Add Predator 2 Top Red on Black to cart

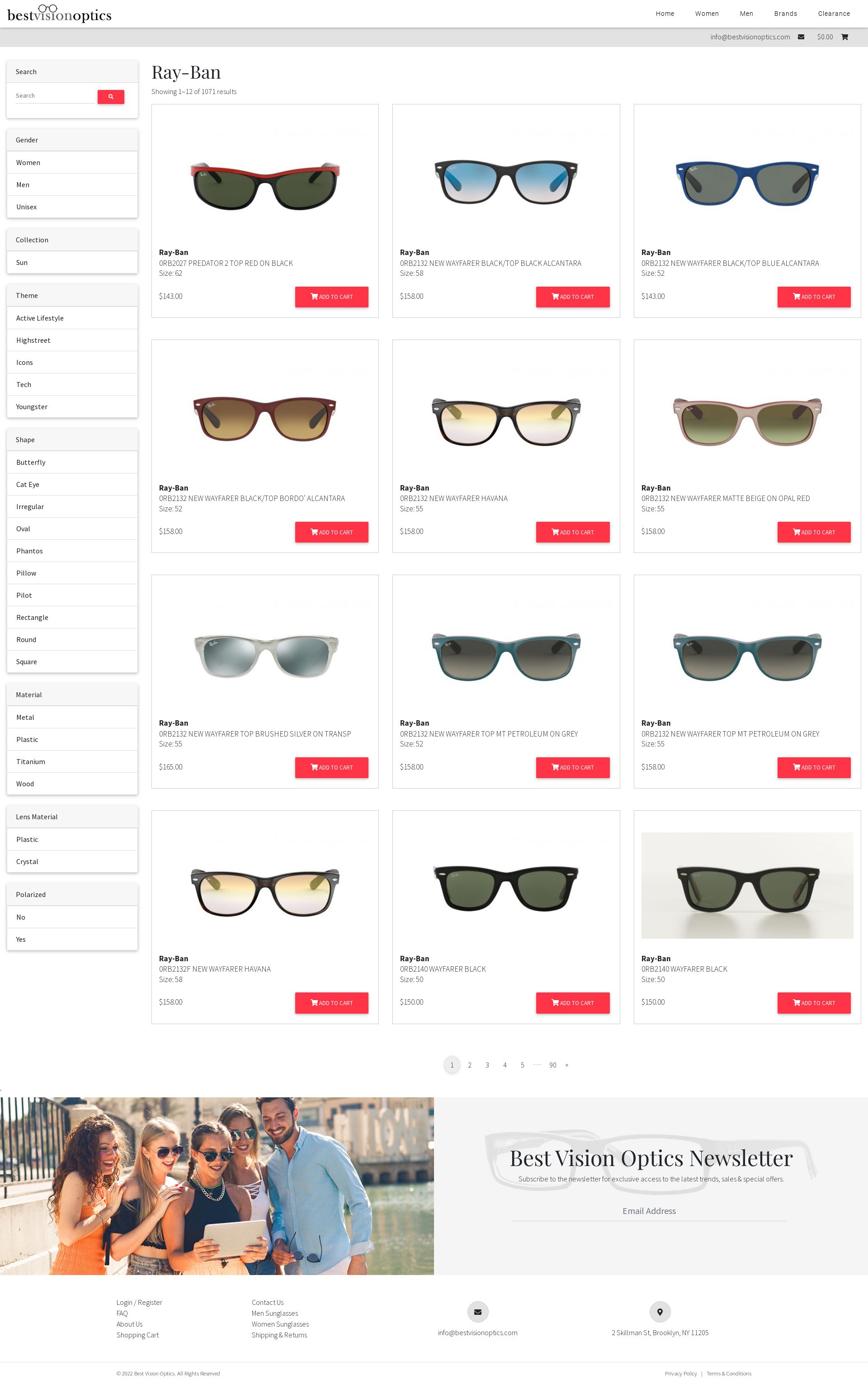click(332, 297)
